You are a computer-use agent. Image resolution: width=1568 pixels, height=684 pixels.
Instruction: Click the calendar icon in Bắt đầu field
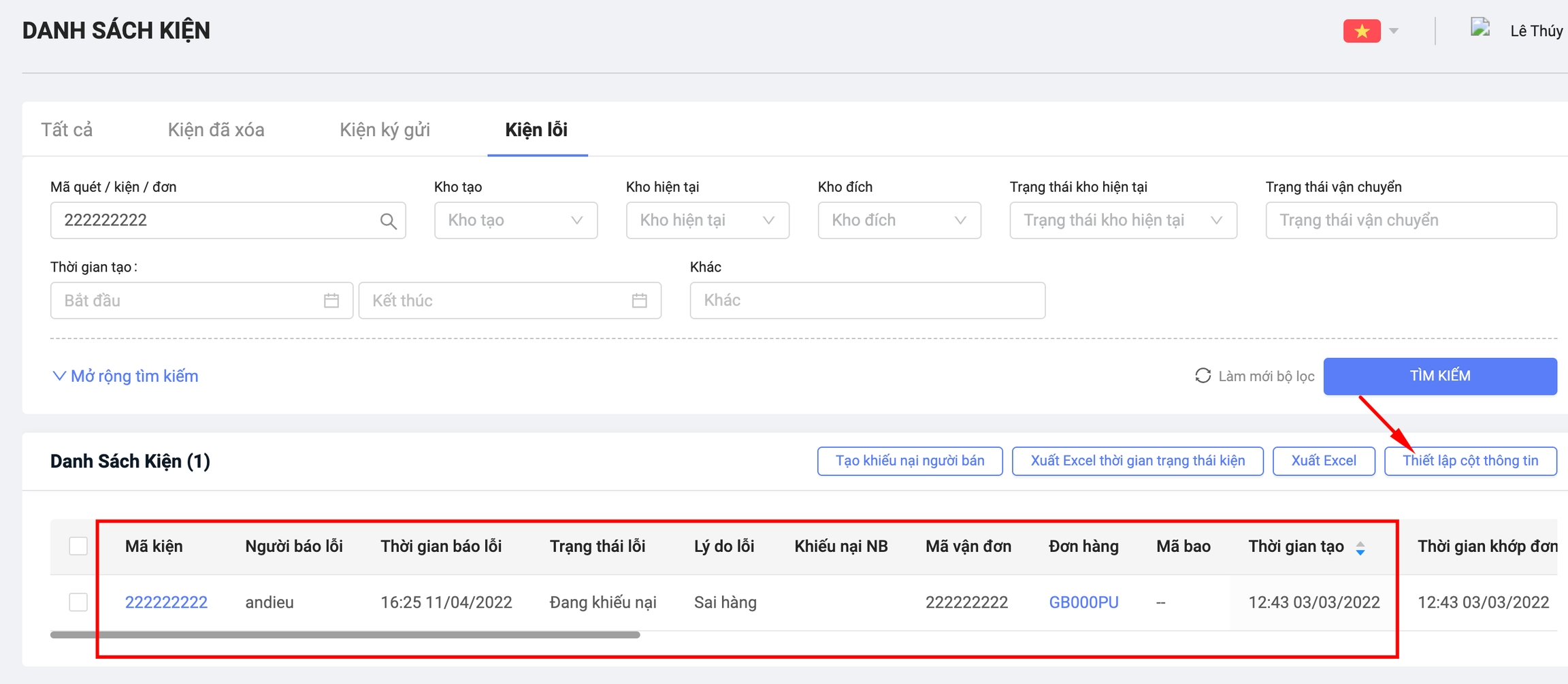coord(331,300)
